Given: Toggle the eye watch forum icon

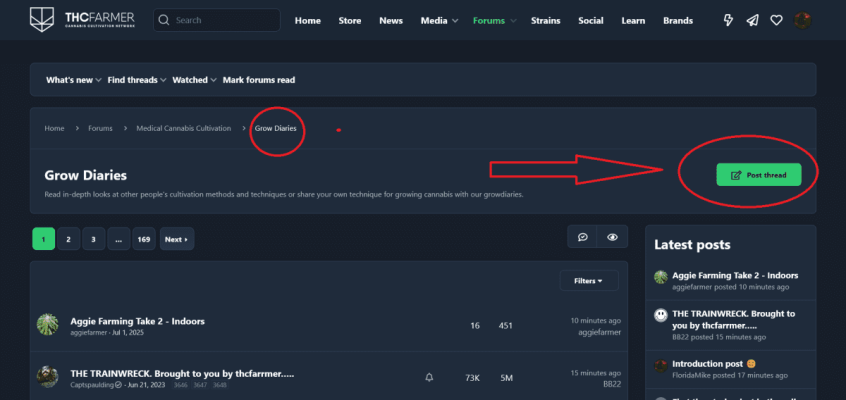Looking at the screenshot, I should click(x=612, y=237).
